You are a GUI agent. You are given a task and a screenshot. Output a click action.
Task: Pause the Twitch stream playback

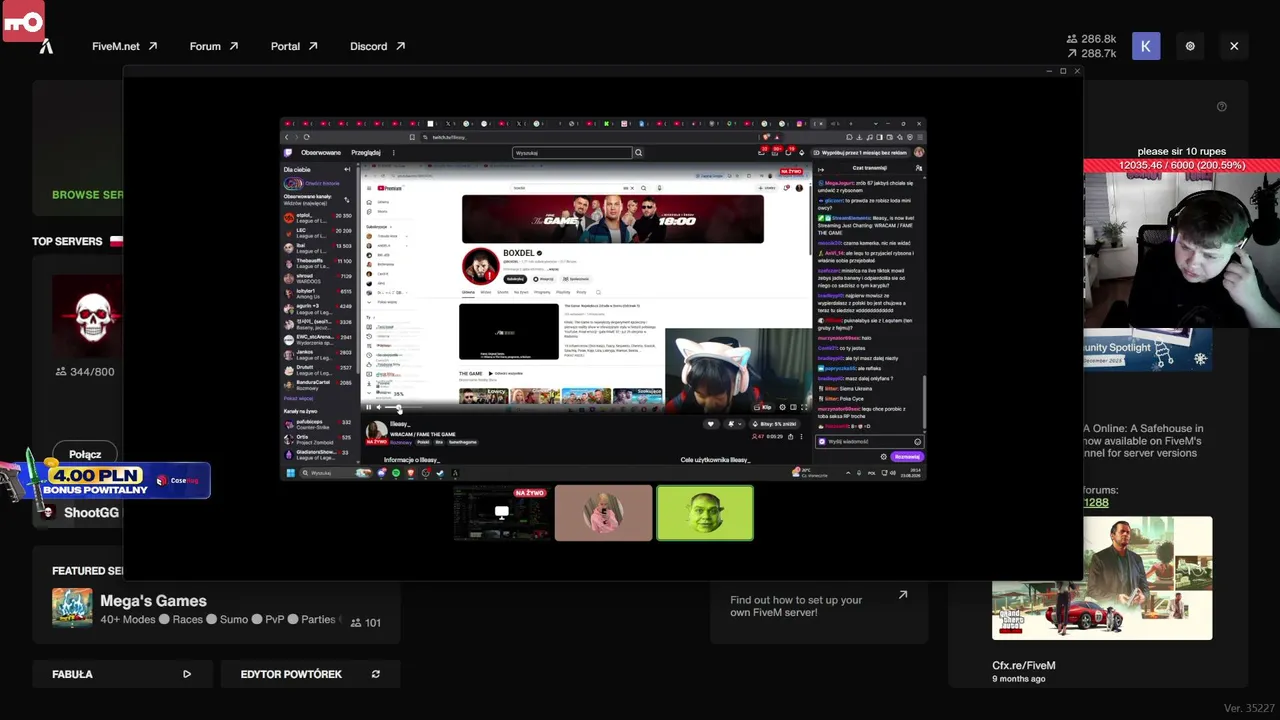(368, 407)
